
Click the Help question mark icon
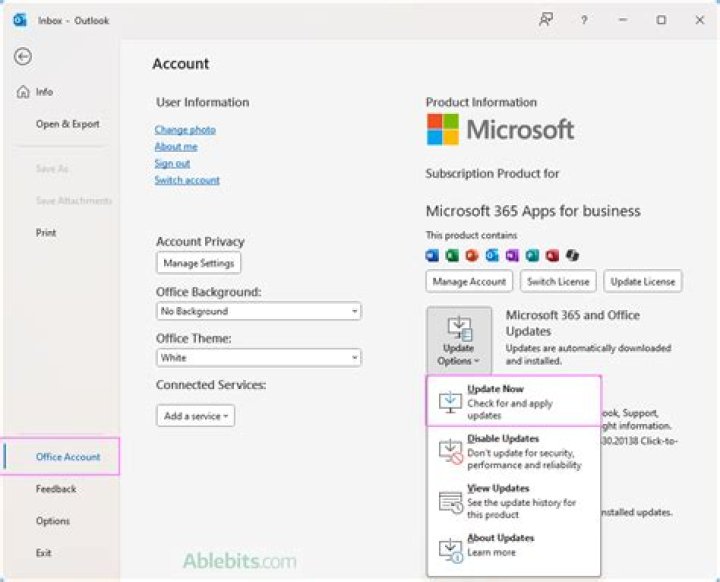(x=584, y=19)
